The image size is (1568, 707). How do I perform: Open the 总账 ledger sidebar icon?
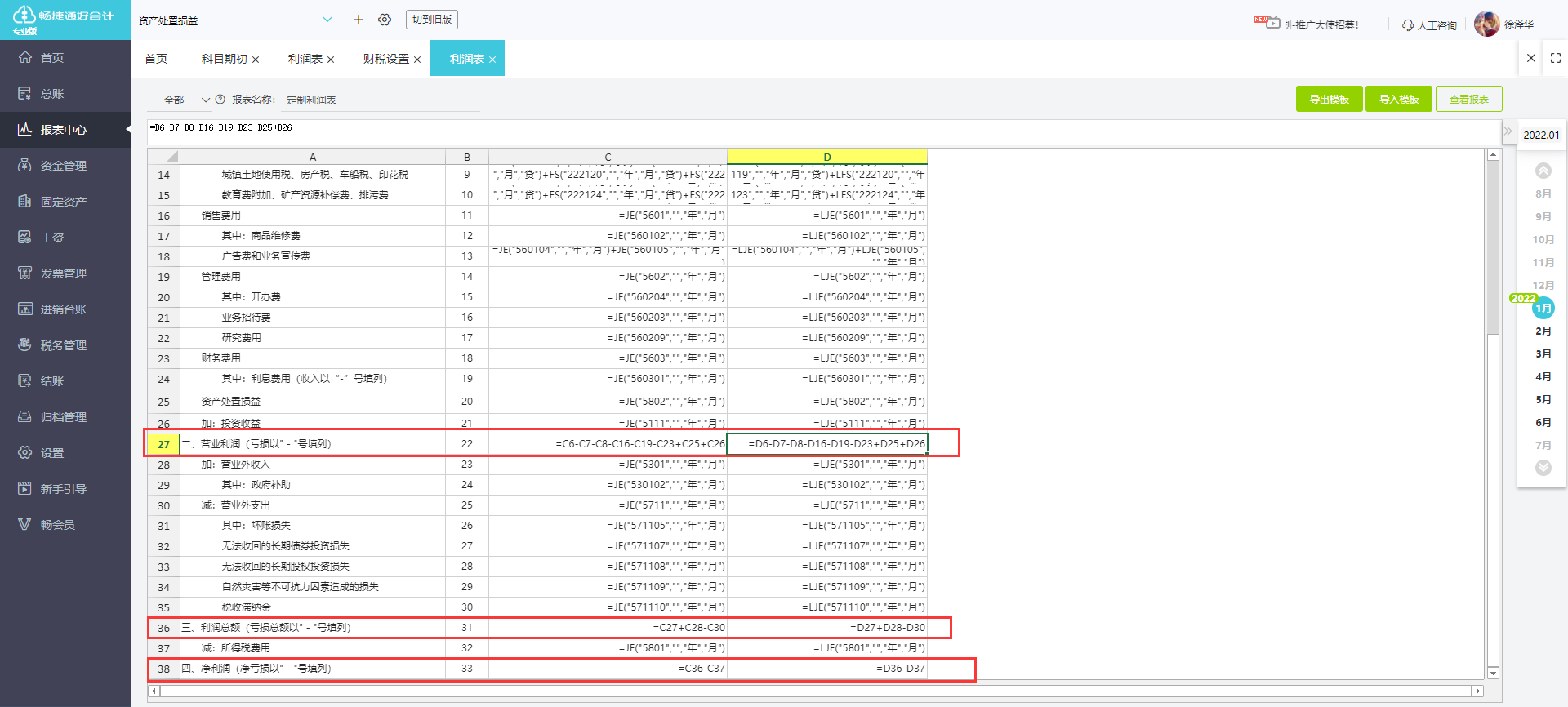coord(25,94)
